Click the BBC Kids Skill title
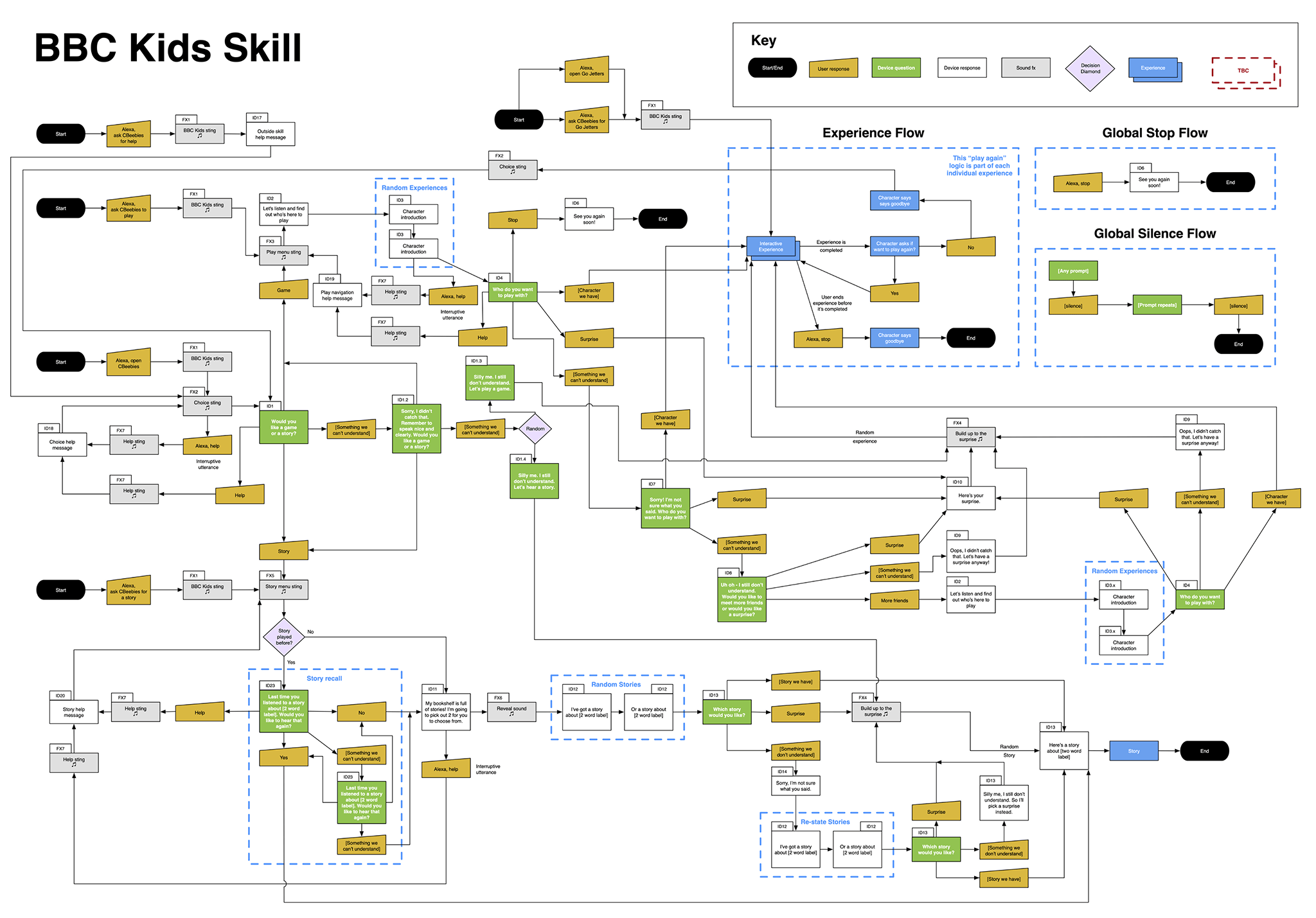 pyautogui.click(x=168, y=48)
